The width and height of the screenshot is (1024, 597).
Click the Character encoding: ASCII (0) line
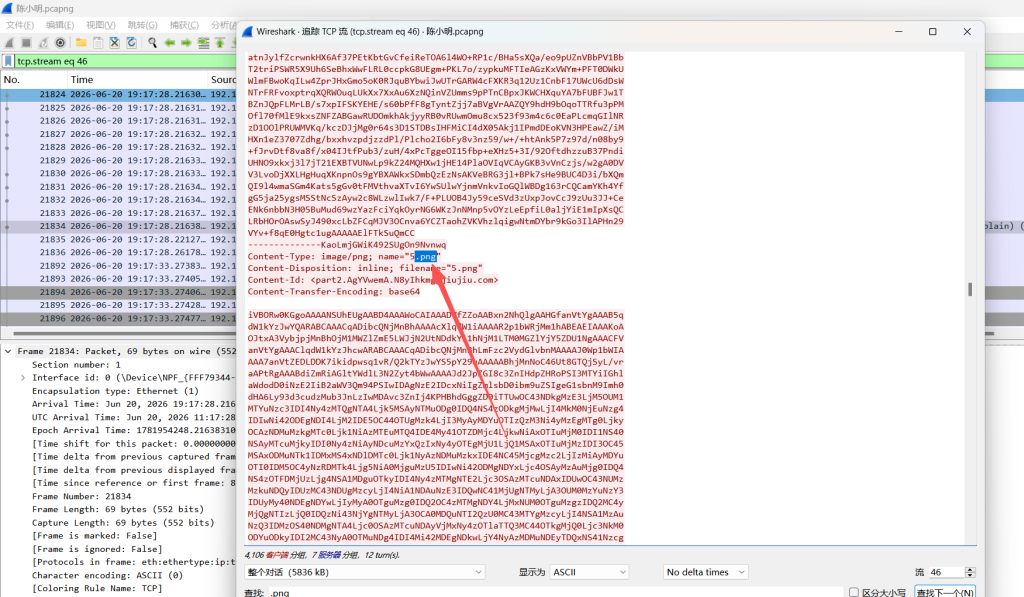107,575
